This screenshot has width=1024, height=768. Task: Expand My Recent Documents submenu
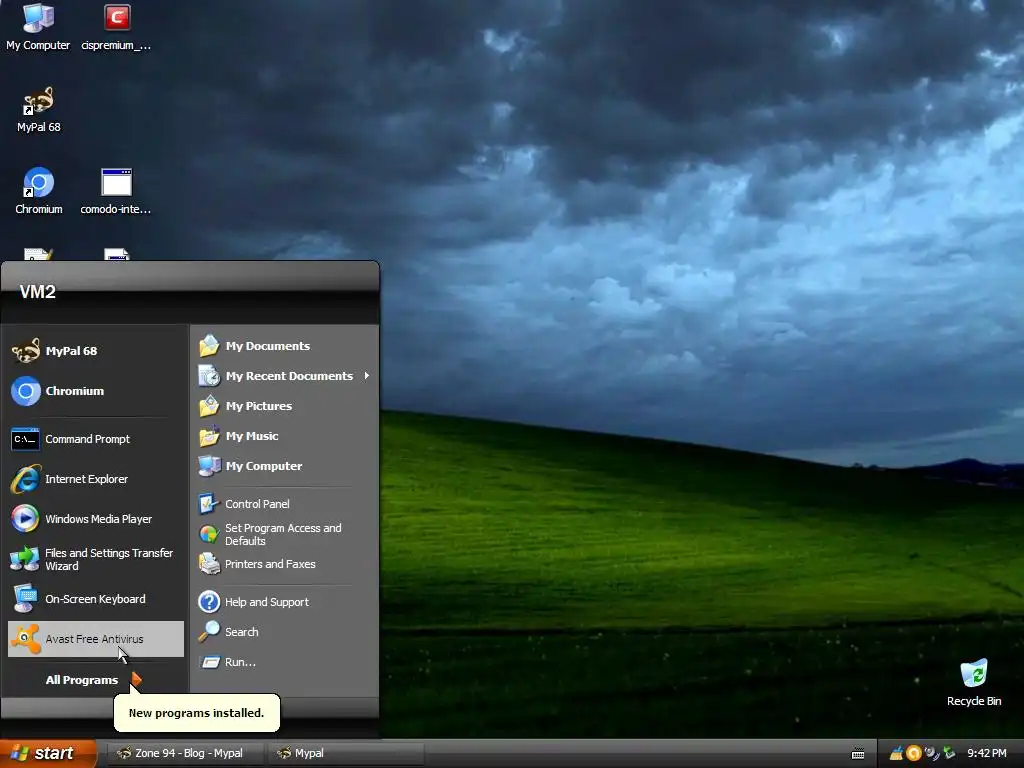[x=285, y=376]
